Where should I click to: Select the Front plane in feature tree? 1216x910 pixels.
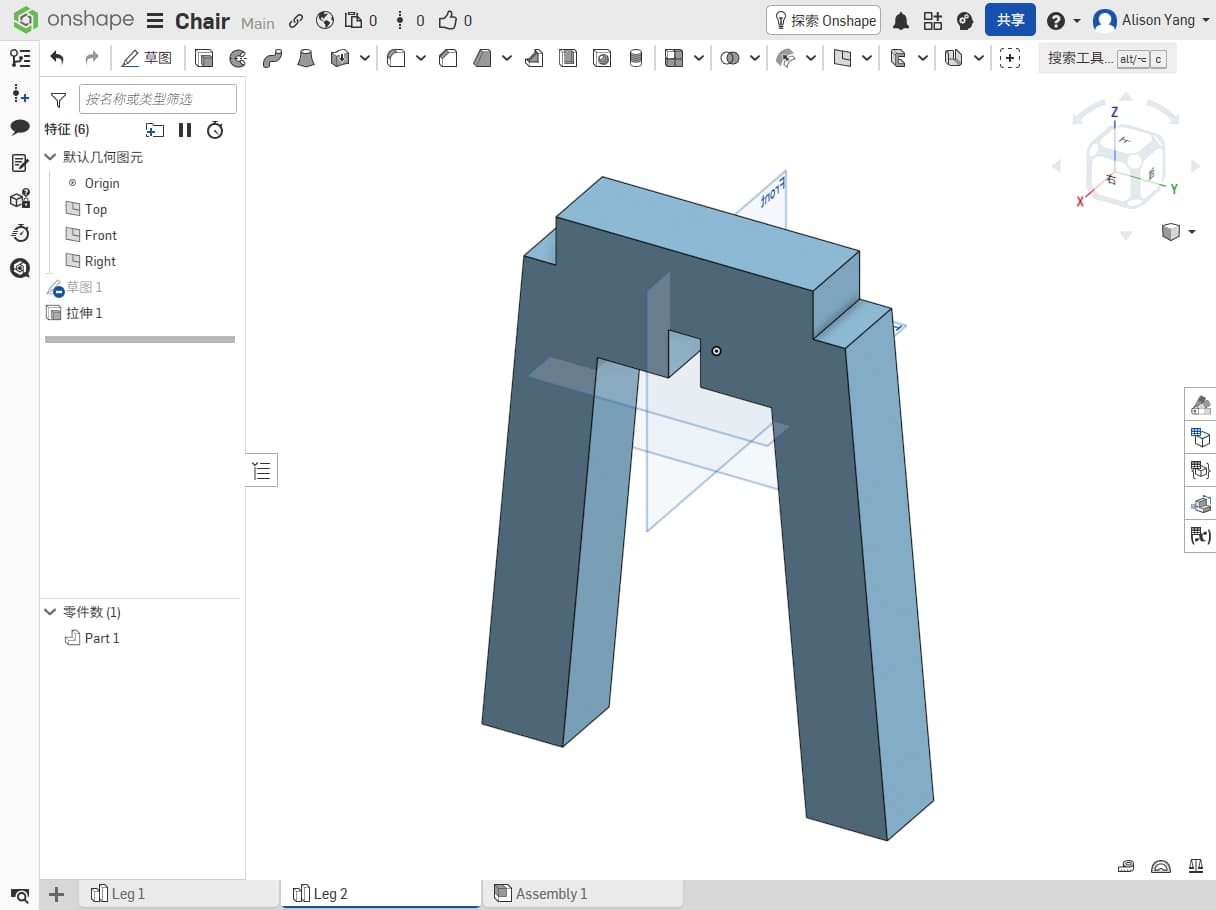coord(100,235)
